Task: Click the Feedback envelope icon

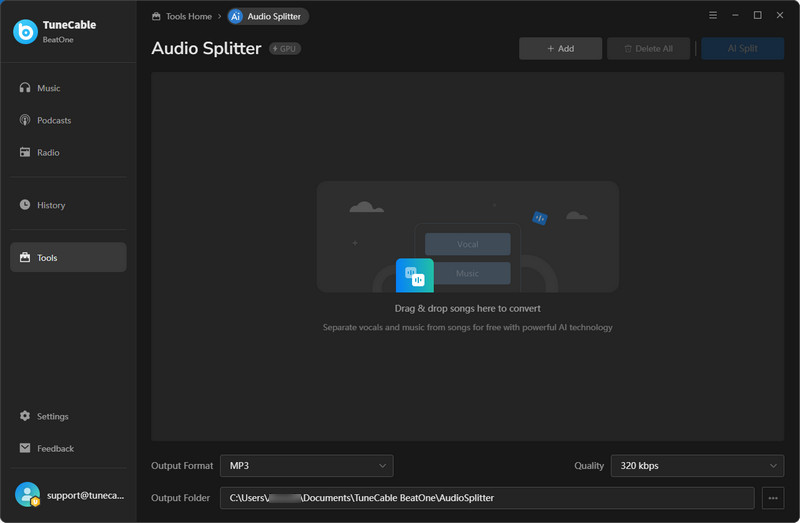Action: [24, 448]
